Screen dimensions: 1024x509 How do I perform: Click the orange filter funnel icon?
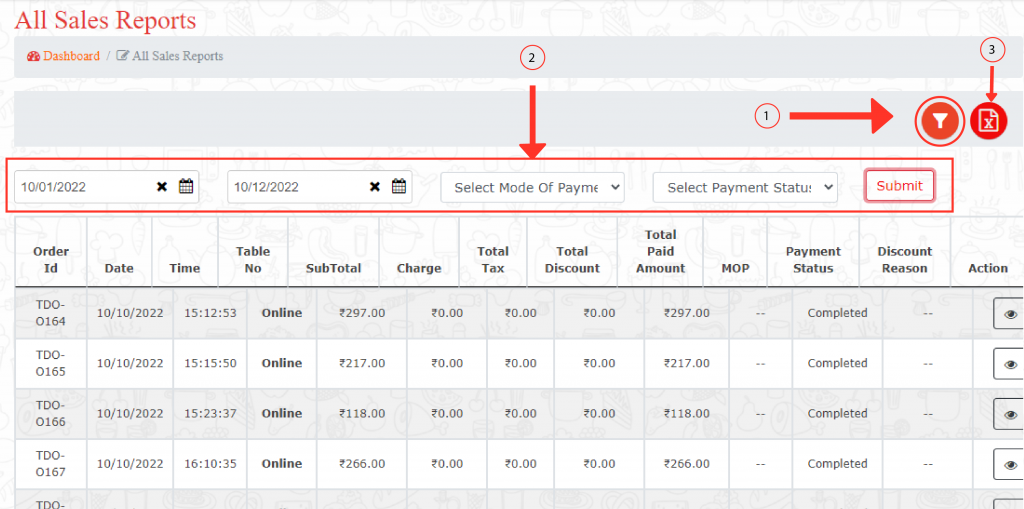coord(939,121)
